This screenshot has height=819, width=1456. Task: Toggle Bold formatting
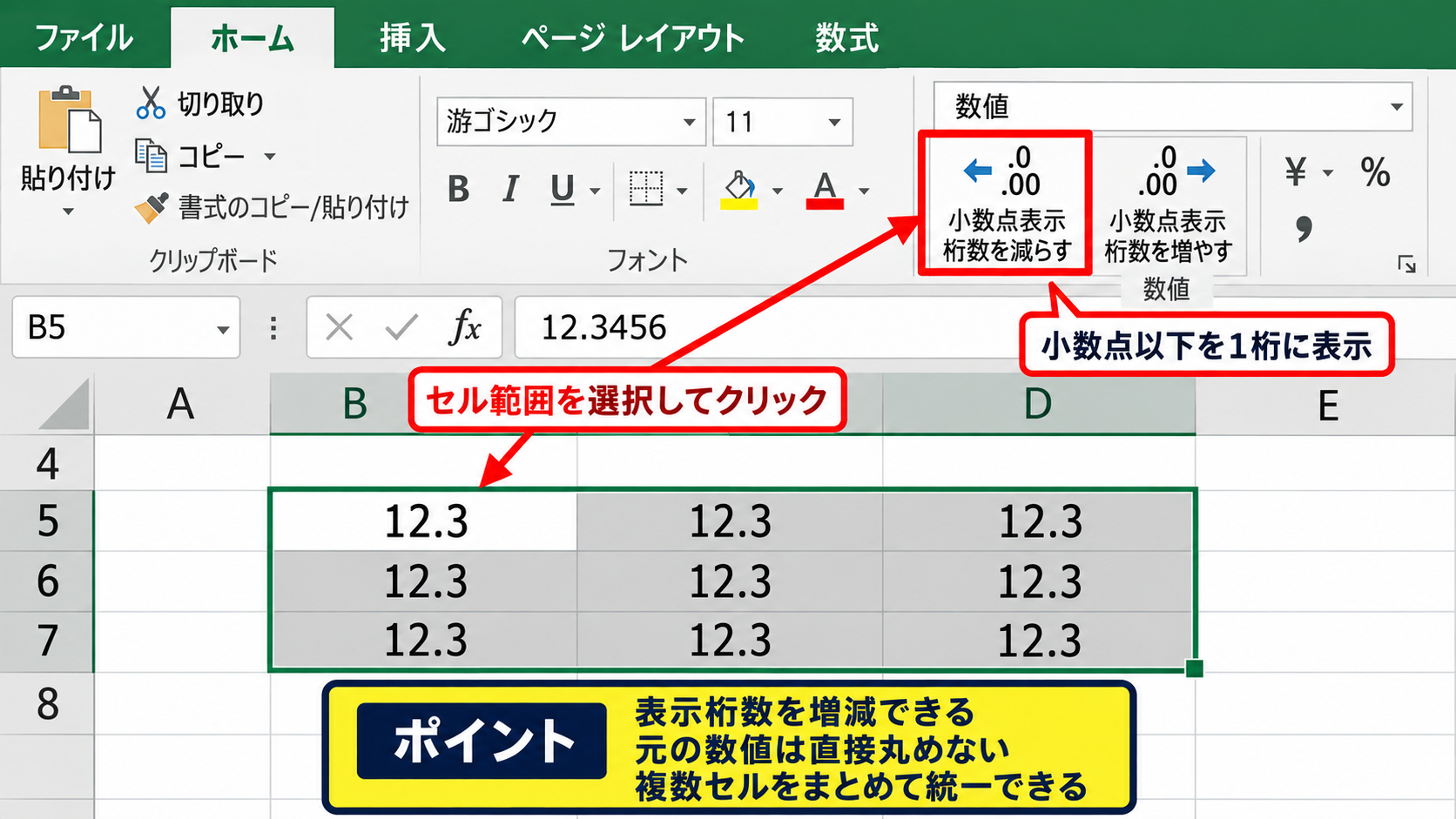coord(458,189)
